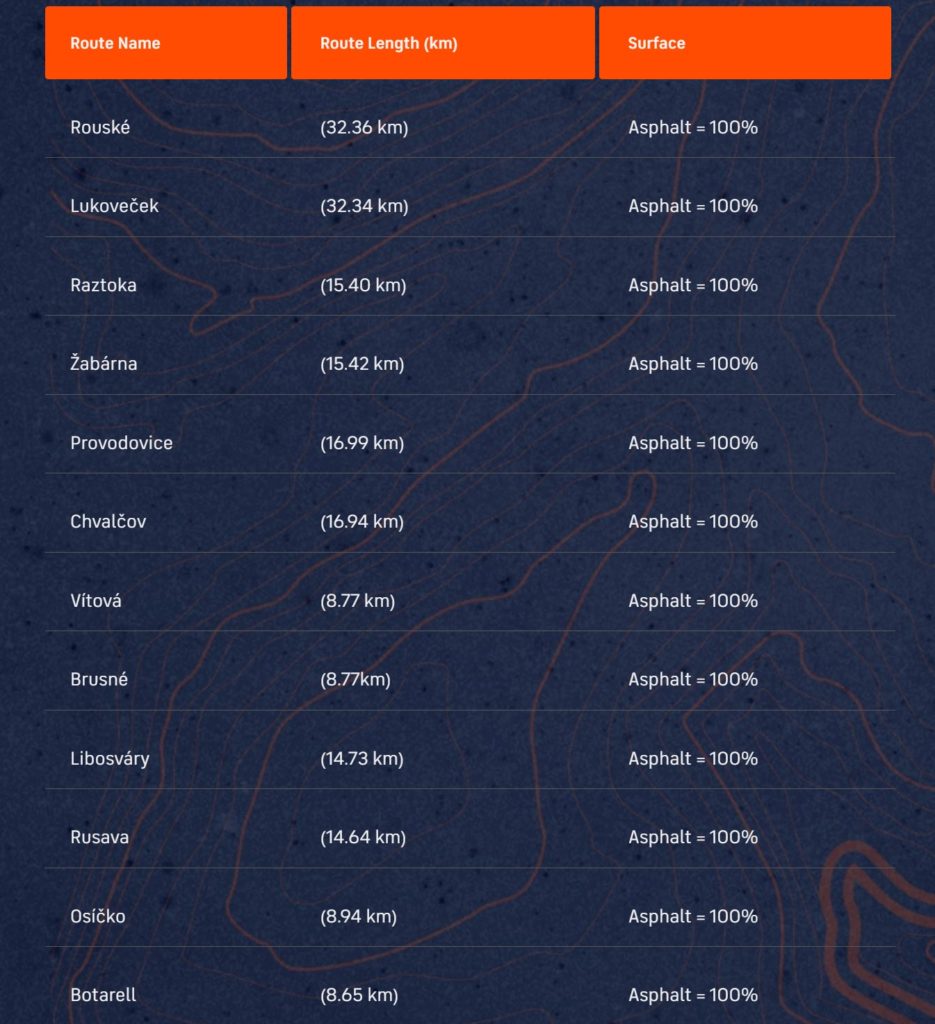Click the Route Name column header
Screen dimensions: 935x1024
pos(115,43)
